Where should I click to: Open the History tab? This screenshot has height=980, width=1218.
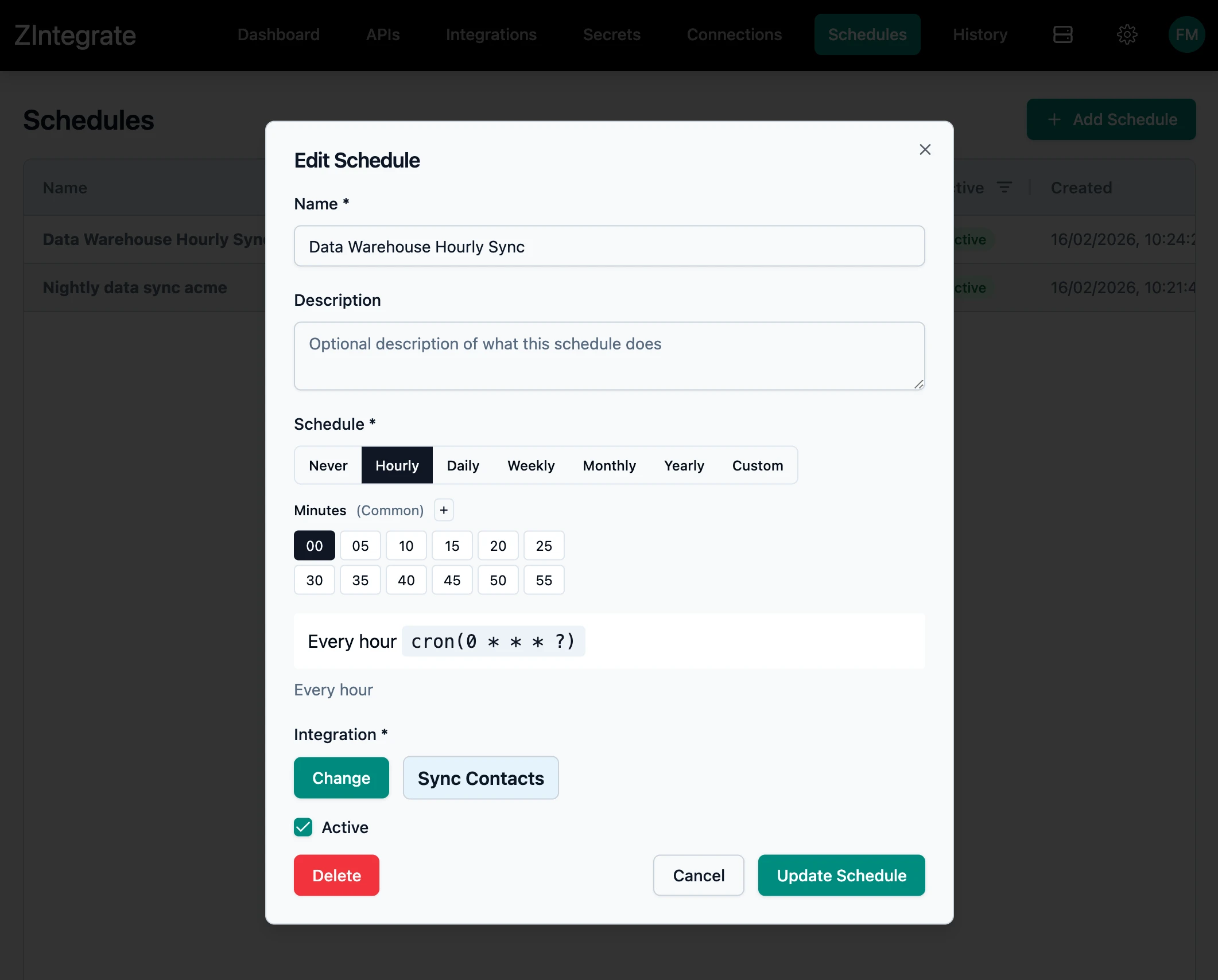(x=980, y=34)
